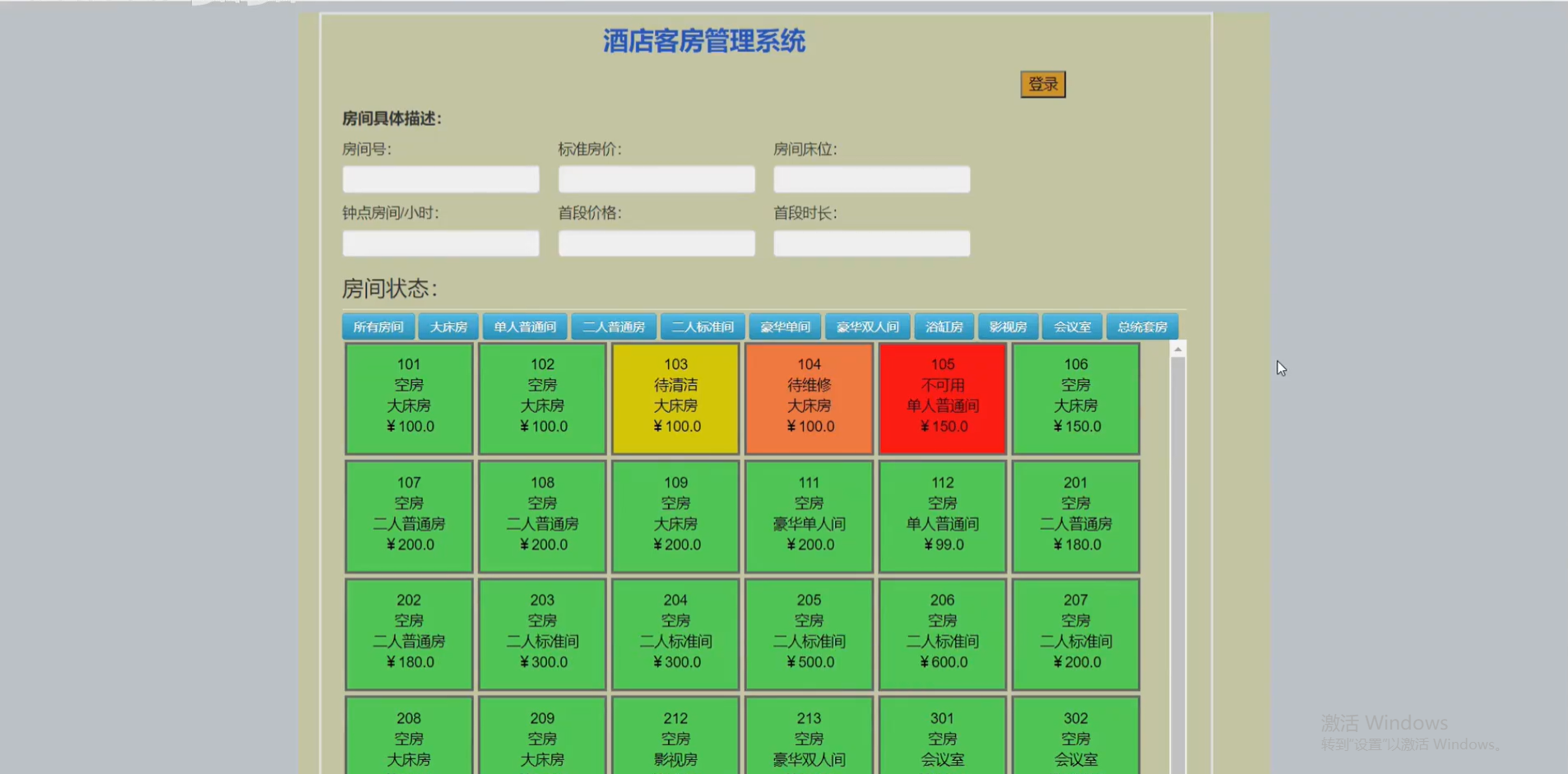Image resolution: width=1568 pixels, height=774 pixels.
Task: Select the 所有房间 filter tab
Action: (378, 326)
